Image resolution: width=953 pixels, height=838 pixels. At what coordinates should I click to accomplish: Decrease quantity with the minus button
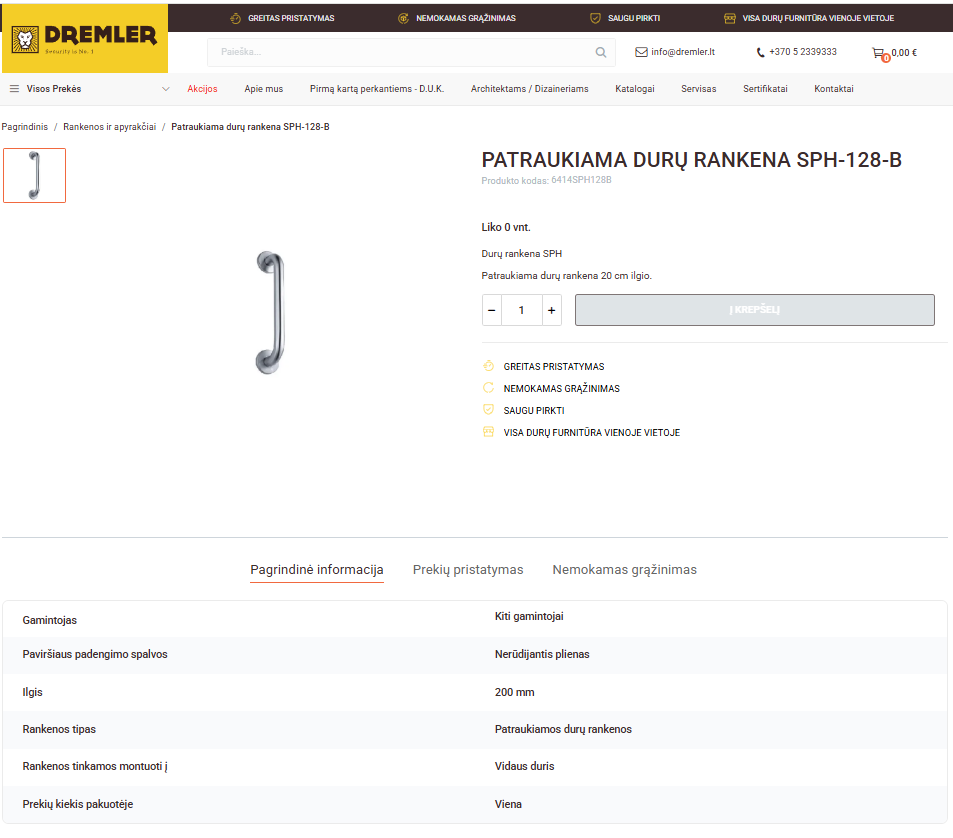tap(491, 310)
